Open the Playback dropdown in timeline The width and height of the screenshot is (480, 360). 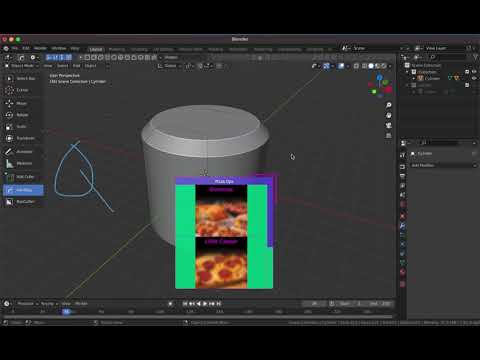point(27,304)
